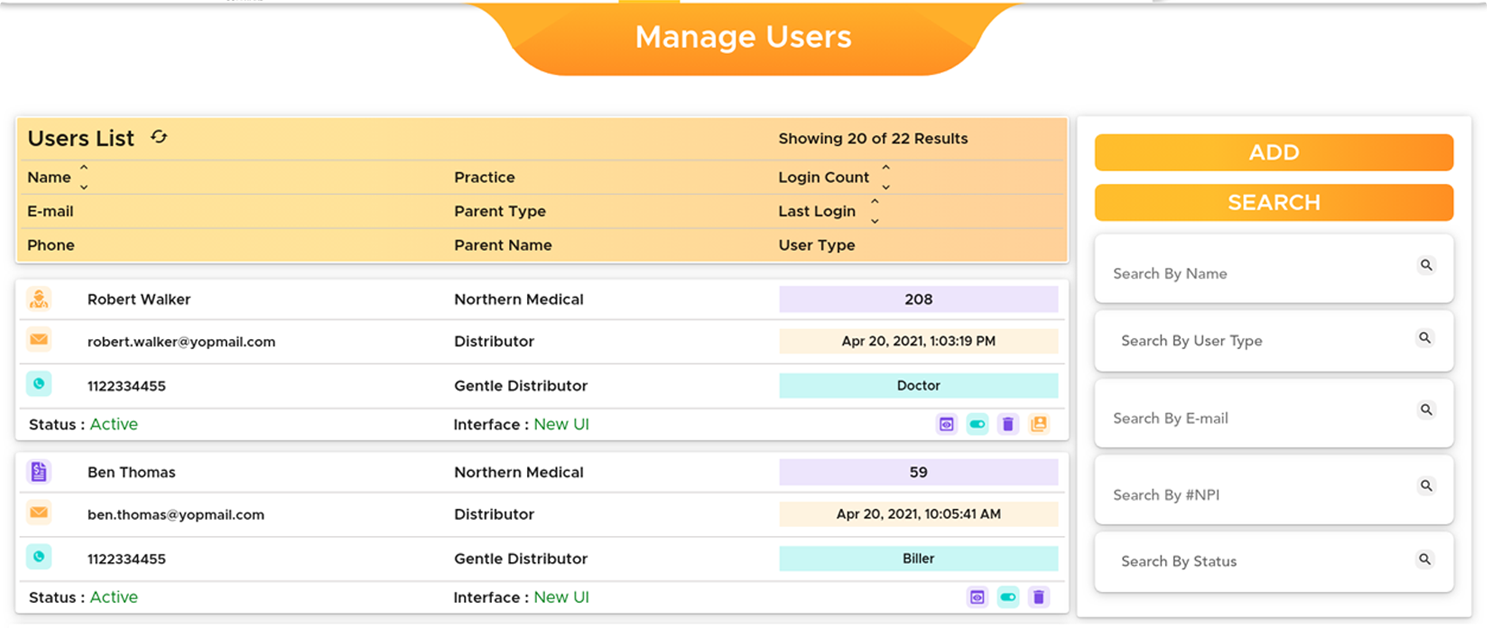Toggle Robert Walker's active status switch

click(x=977, y=424)
